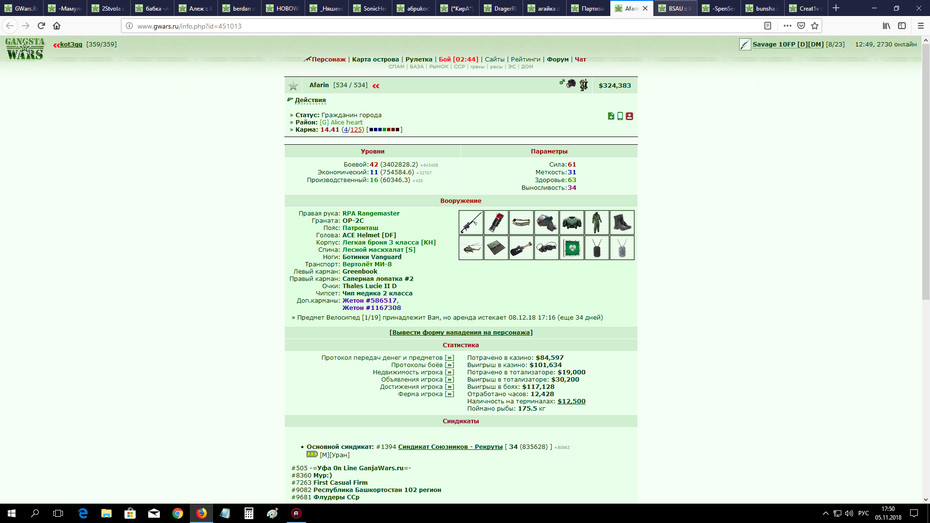The height and width of the screenshot is (523, 930).
Task: Click Вывести форму нападения на персонажа
Action: click(461, 333)
